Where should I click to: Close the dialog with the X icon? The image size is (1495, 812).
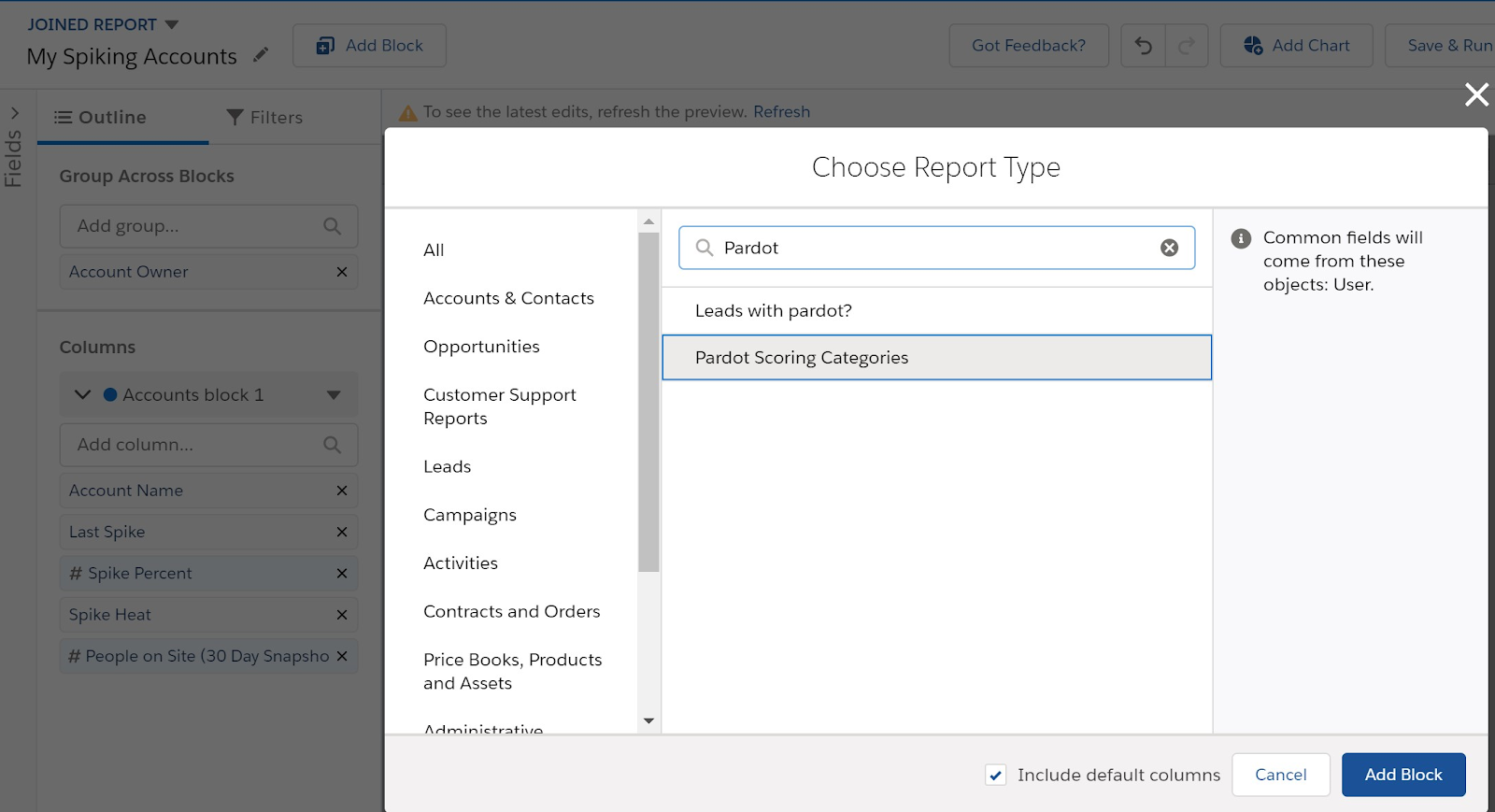1476,94
